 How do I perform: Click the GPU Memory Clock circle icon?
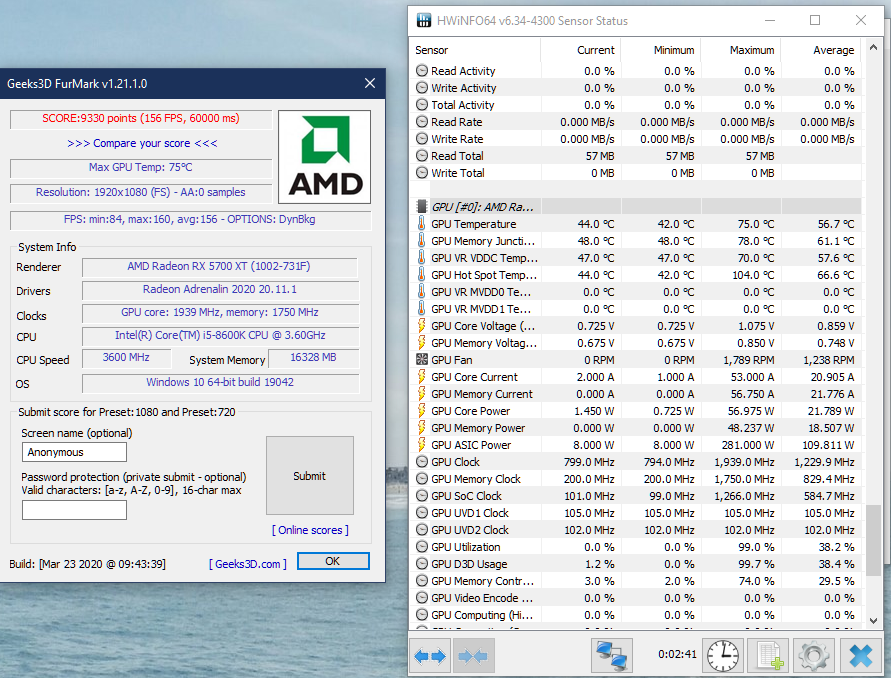pyautogui.click(x=422, y=479)
